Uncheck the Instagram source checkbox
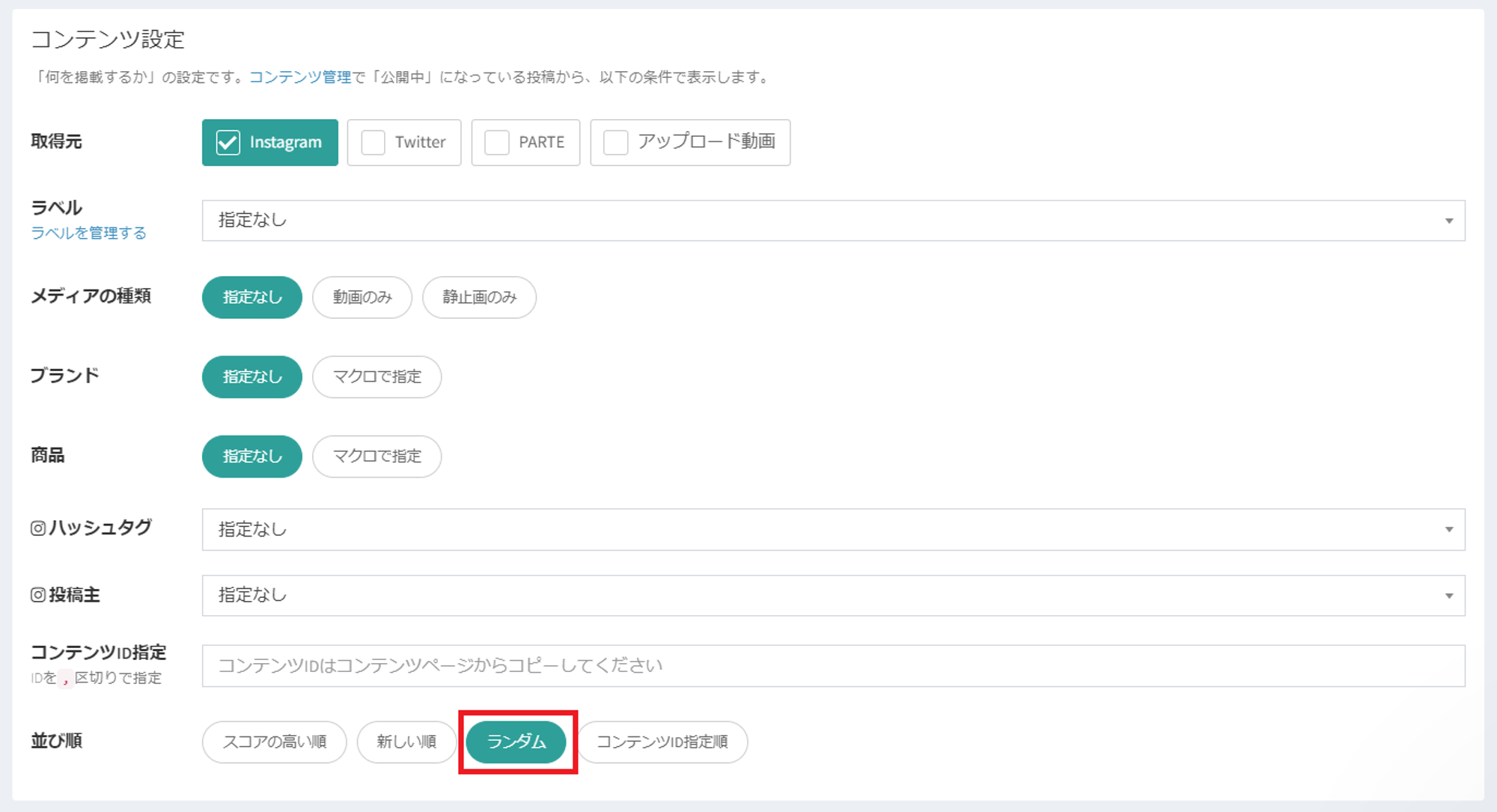 pos(228,142)
